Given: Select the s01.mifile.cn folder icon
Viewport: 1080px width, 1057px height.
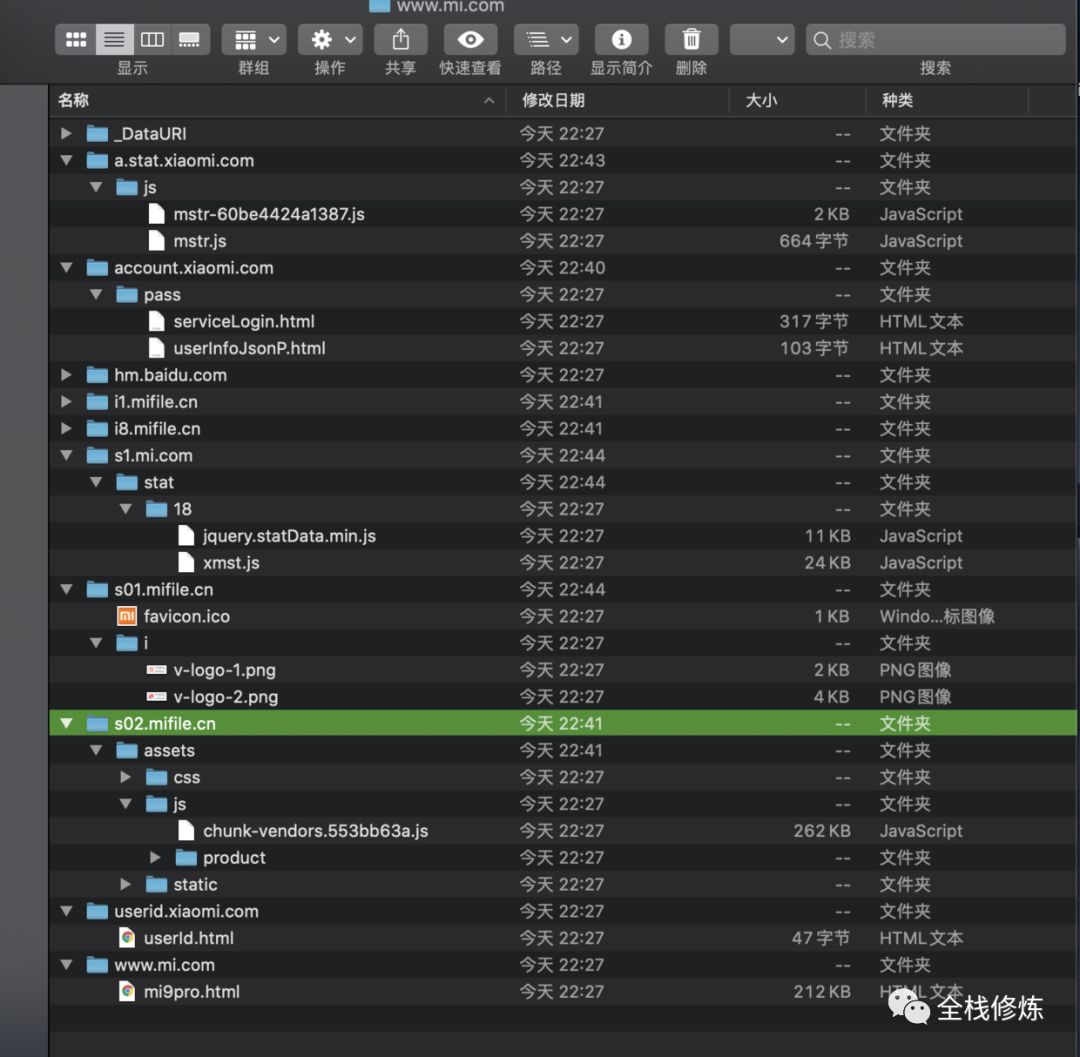Looking at the screenshot, I should tap(97, 589).
